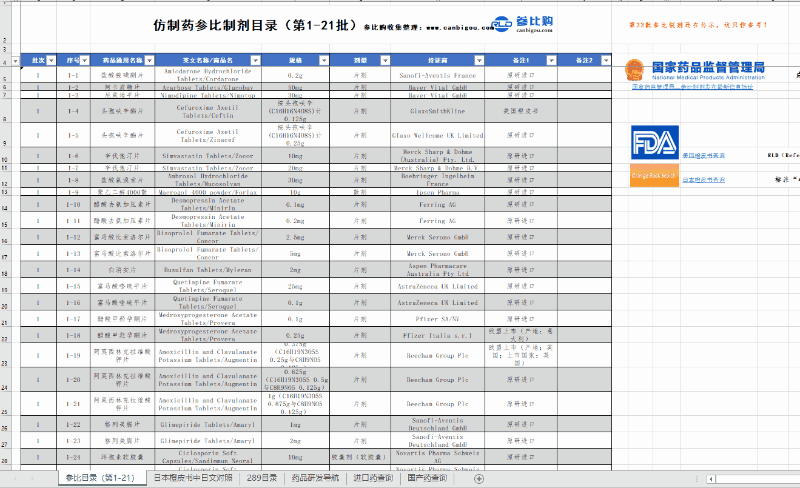
Task: Open the 英文名称/商品名 column filter dropdown
Action: [255, 60]
